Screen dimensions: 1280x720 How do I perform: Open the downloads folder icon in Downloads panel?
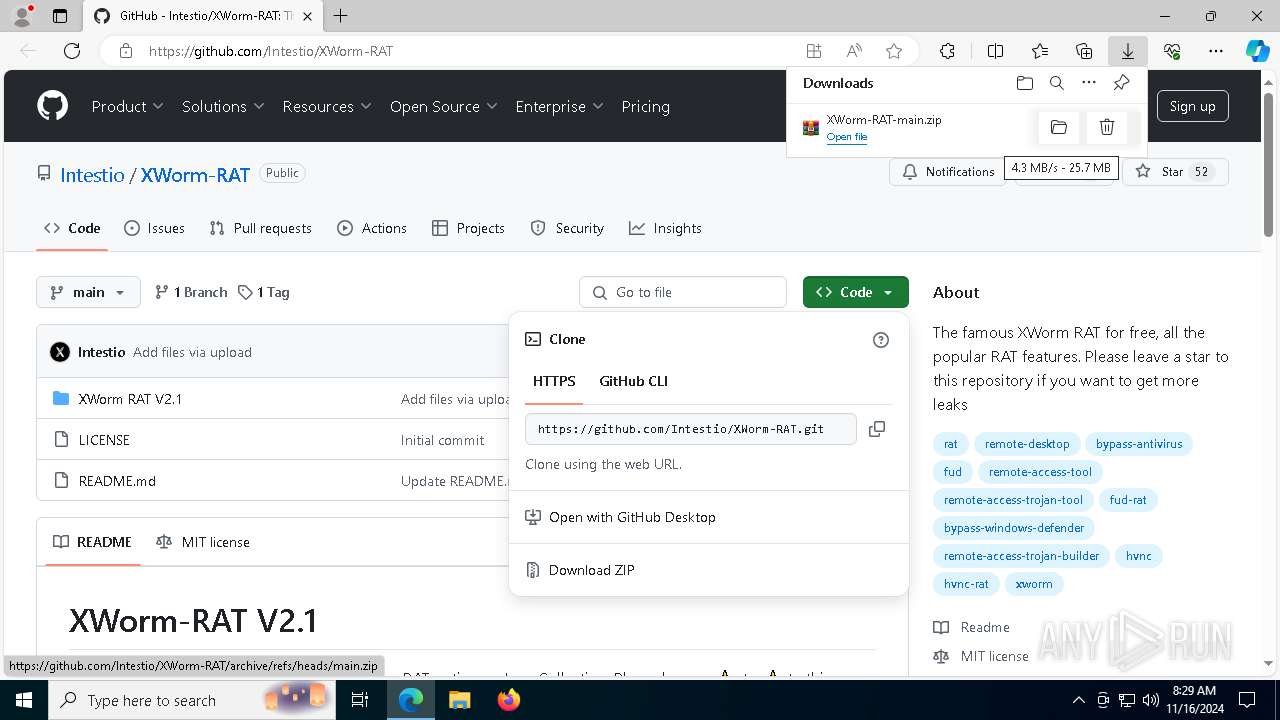click(x=1024, y=83)
